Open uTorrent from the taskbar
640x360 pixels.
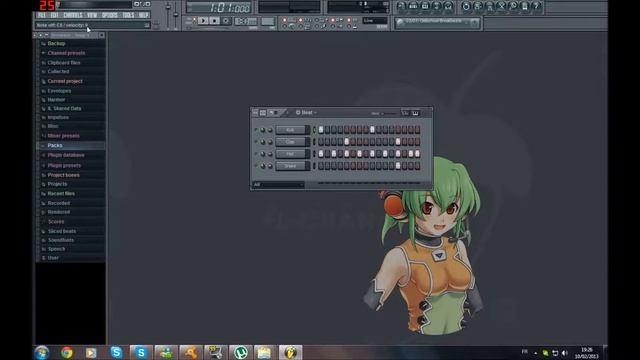[240, 352]
